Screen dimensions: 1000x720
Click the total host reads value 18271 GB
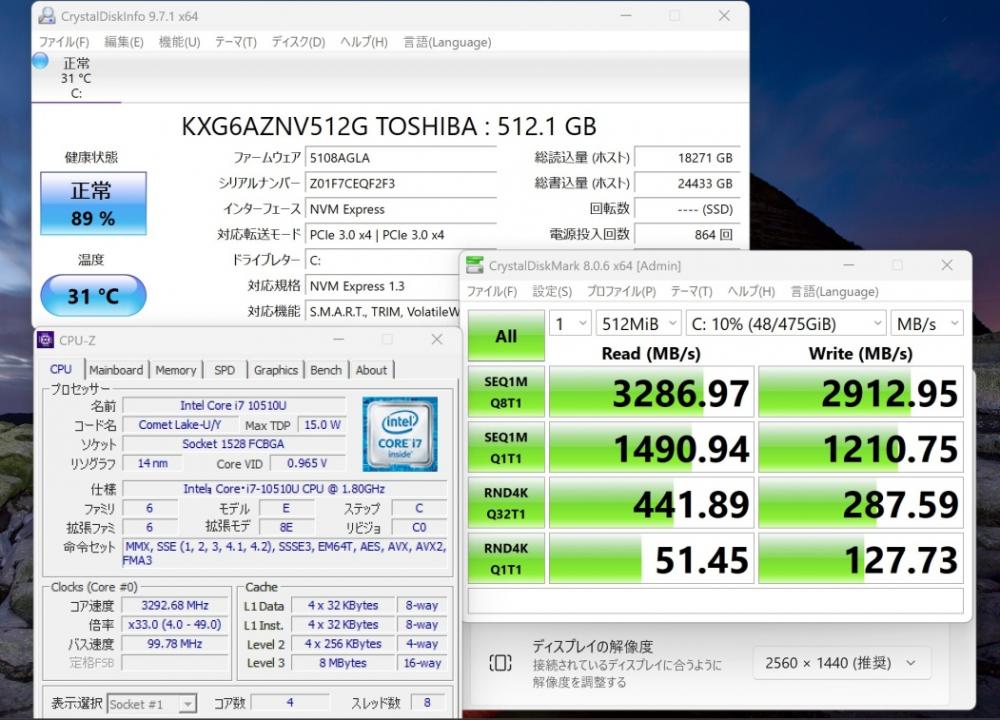(688, 158)
